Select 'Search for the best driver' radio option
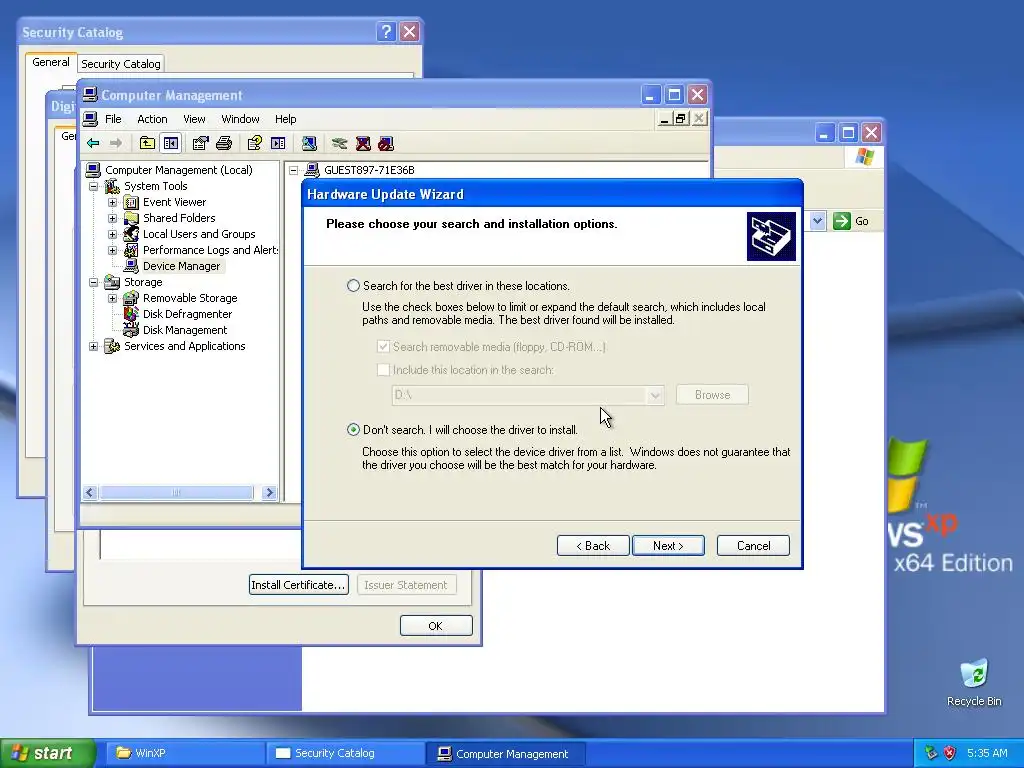The image size is (1024, 768). pos(353,285)
